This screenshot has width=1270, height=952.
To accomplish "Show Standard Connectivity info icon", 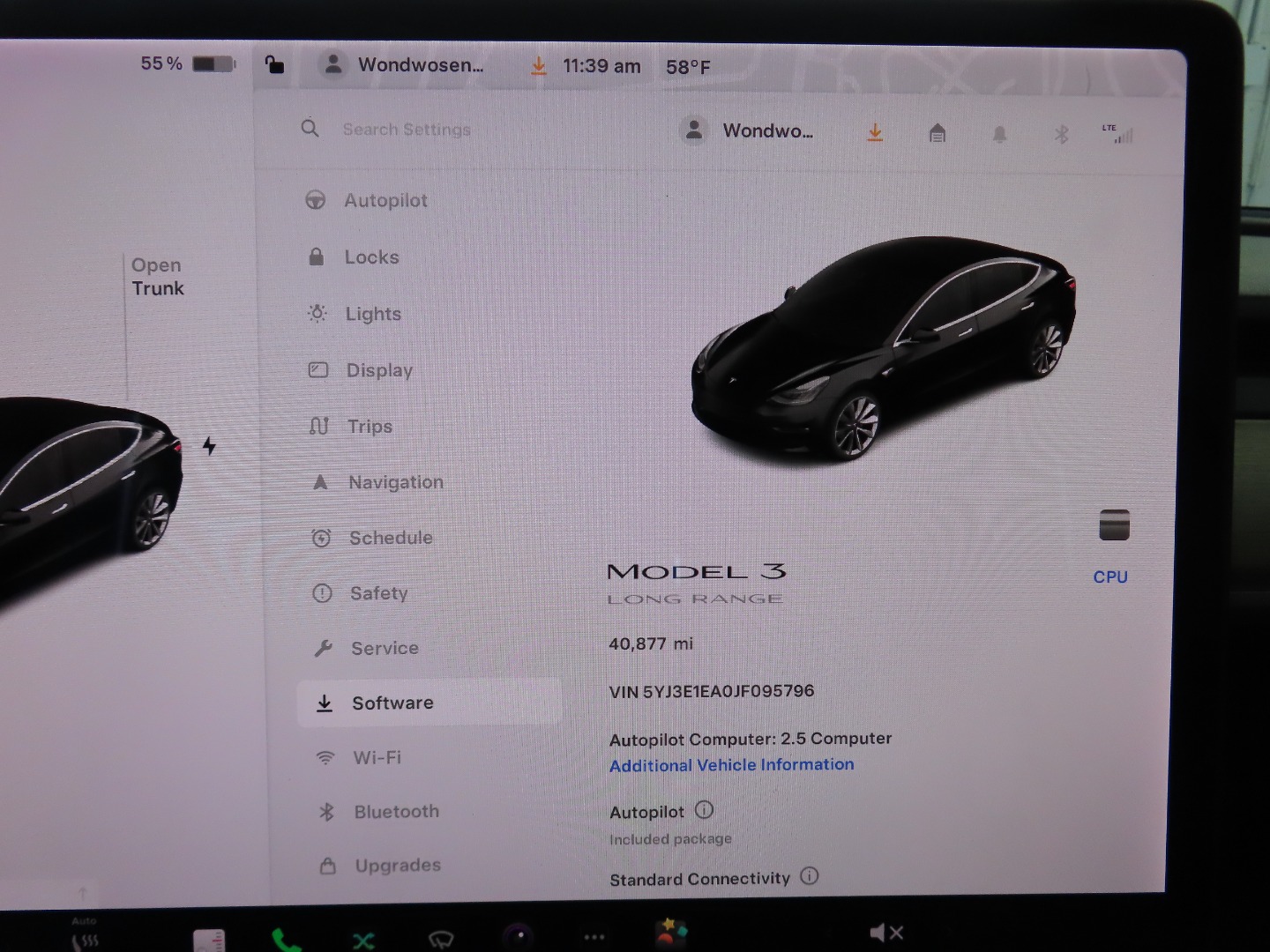I will (x=809, y=876).
